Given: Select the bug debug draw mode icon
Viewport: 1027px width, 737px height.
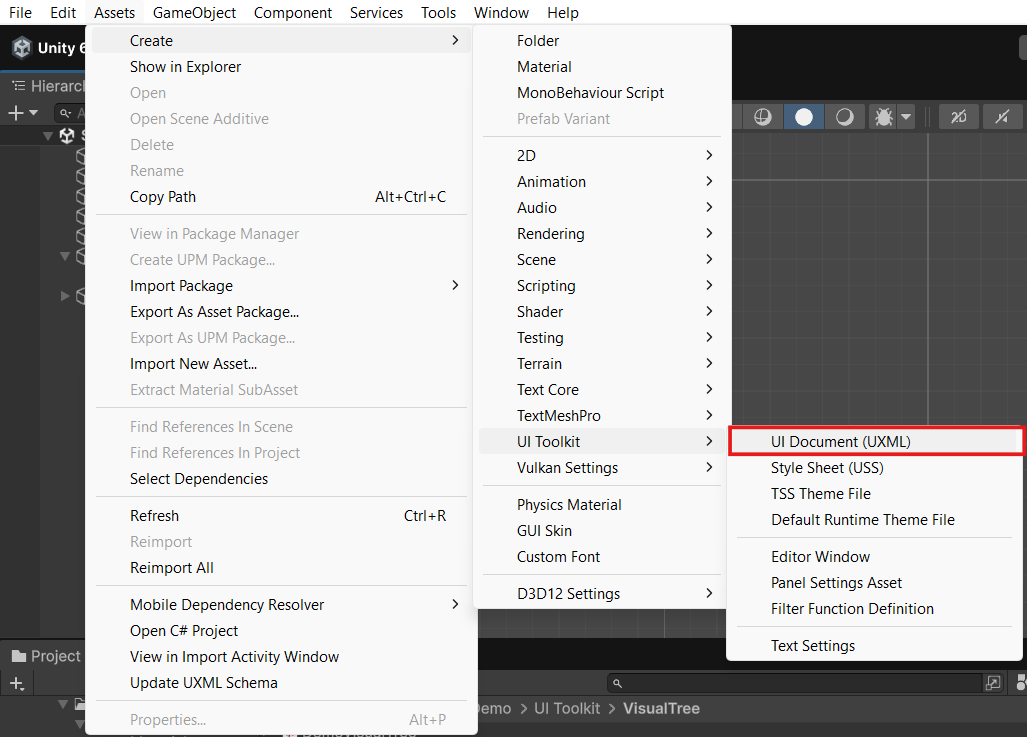Looking at the screenshot, I should pyautogui.click(x=884, y=116).
